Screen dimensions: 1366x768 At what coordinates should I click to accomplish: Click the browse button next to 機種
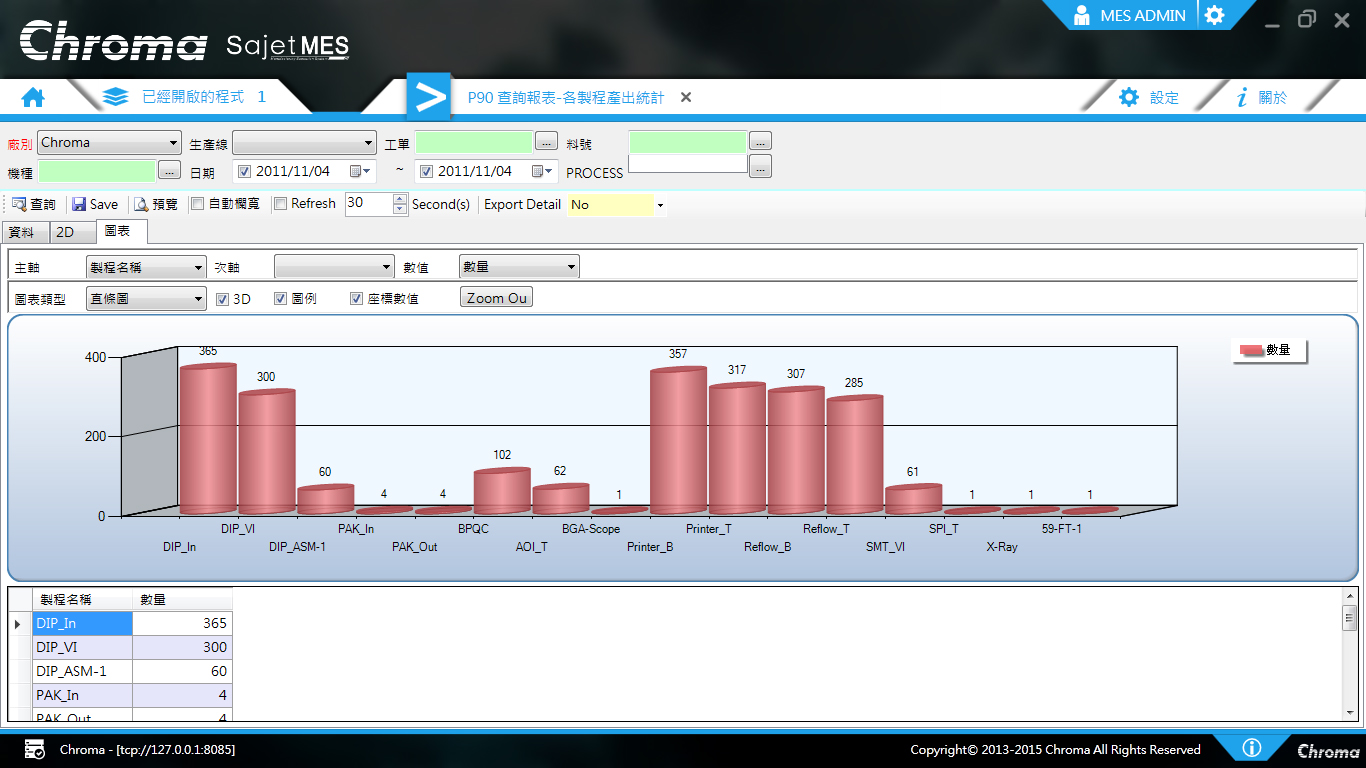click(x=170, y=171)
